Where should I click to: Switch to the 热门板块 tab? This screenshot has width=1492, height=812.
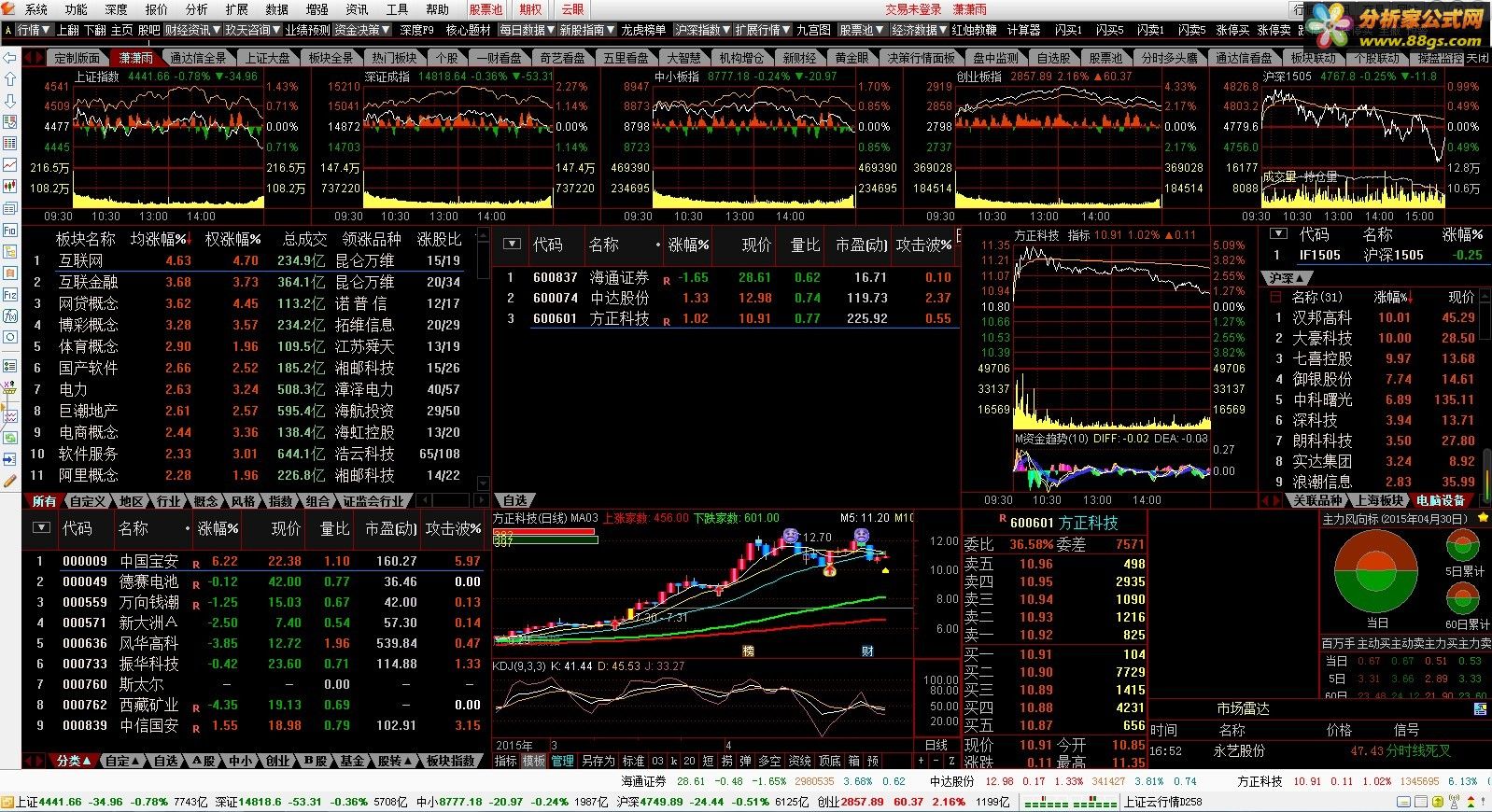(x=394, y=58)
